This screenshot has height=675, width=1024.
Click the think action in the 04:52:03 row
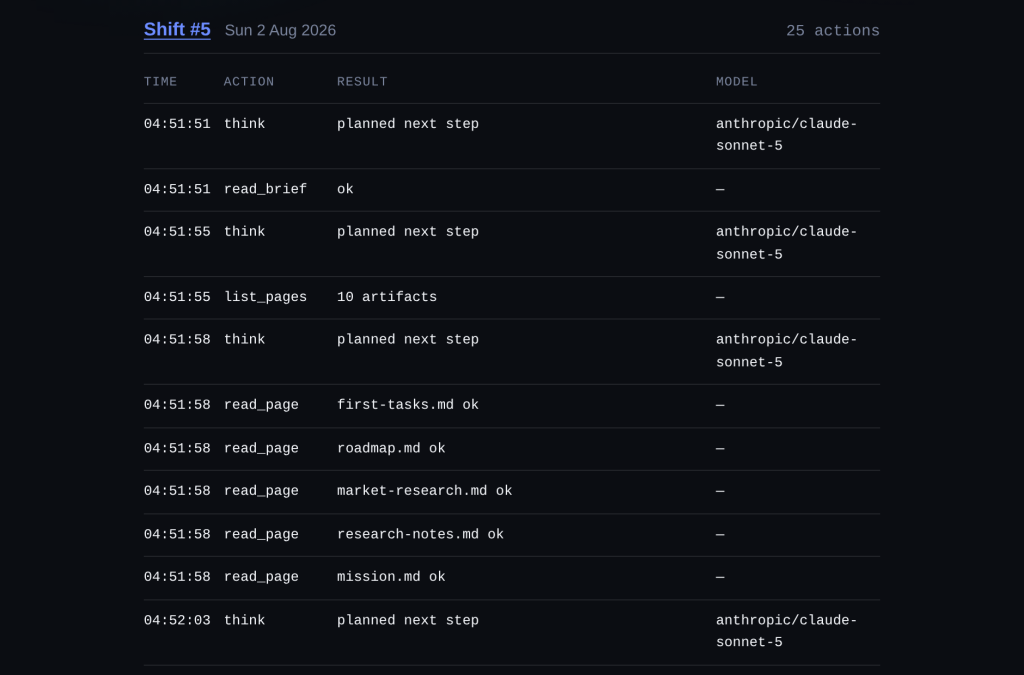tap(244, 620)
